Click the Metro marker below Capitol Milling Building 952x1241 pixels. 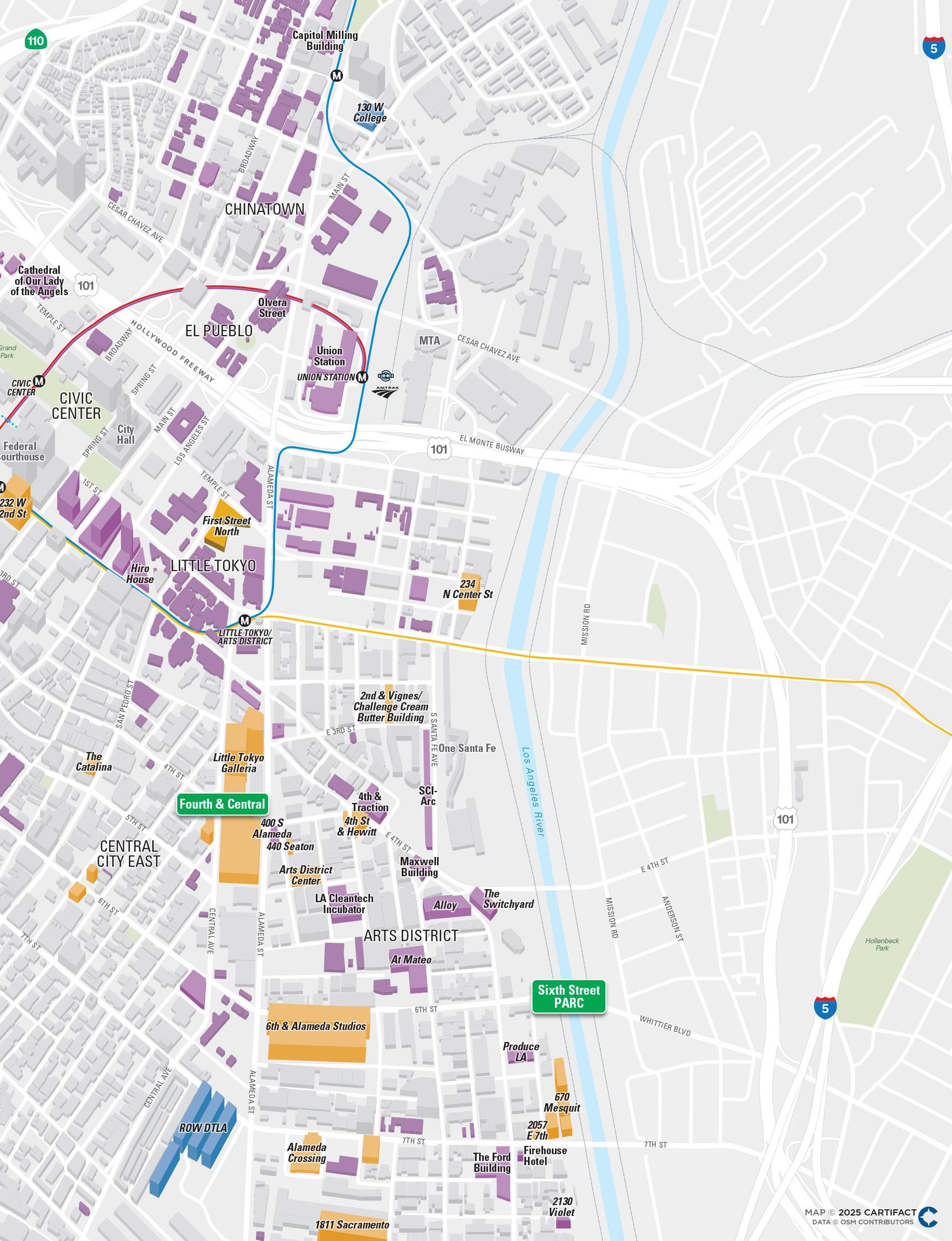point(337,75)
